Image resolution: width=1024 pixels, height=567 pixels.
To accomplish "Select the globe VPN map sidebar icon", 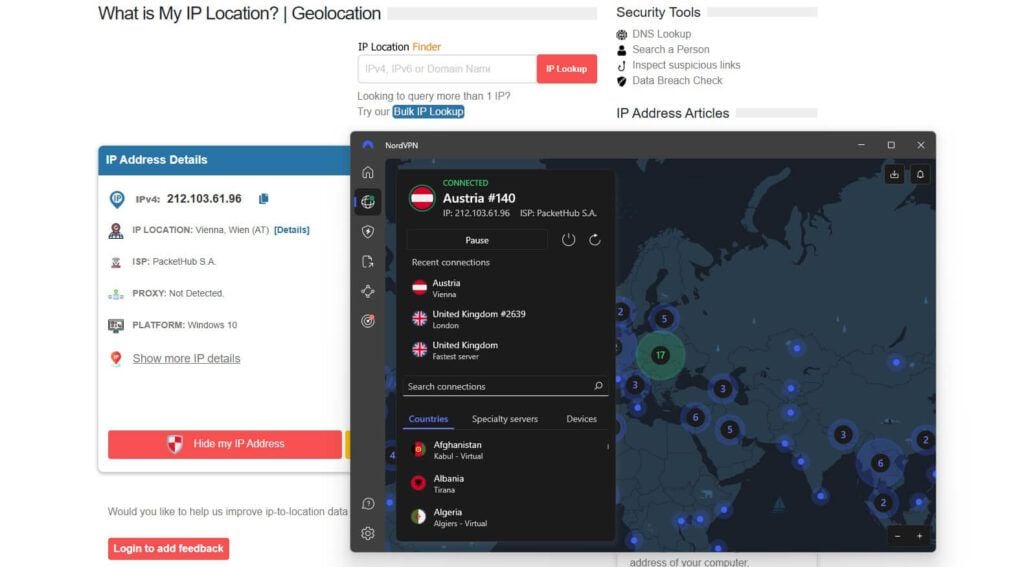I will [368, 202].
